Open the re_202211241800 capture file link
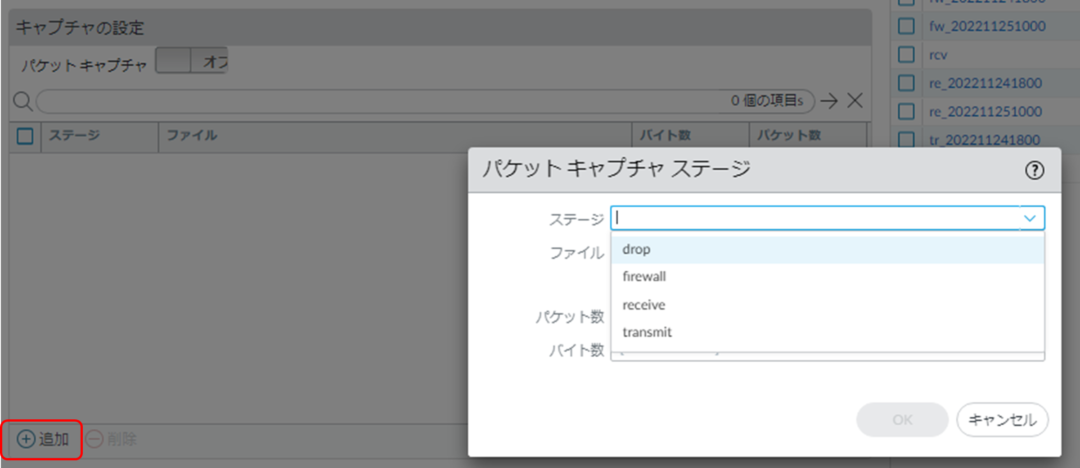The height and width of the screenshot is (468, 1080). click(984, 83)
